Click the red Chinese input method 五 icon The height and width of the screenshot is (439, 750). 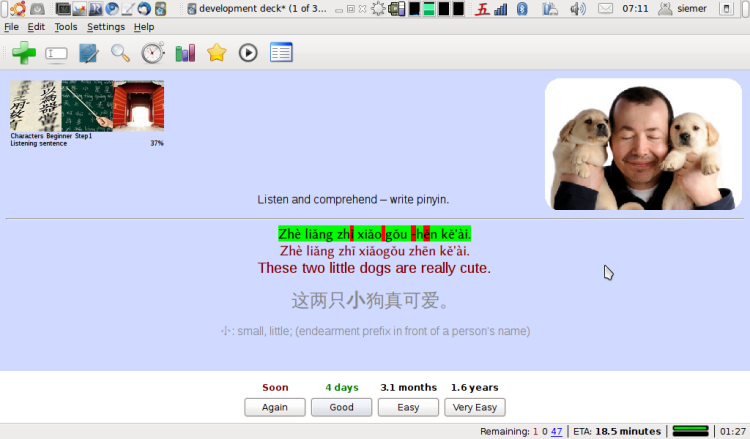(x=482, y=9)
